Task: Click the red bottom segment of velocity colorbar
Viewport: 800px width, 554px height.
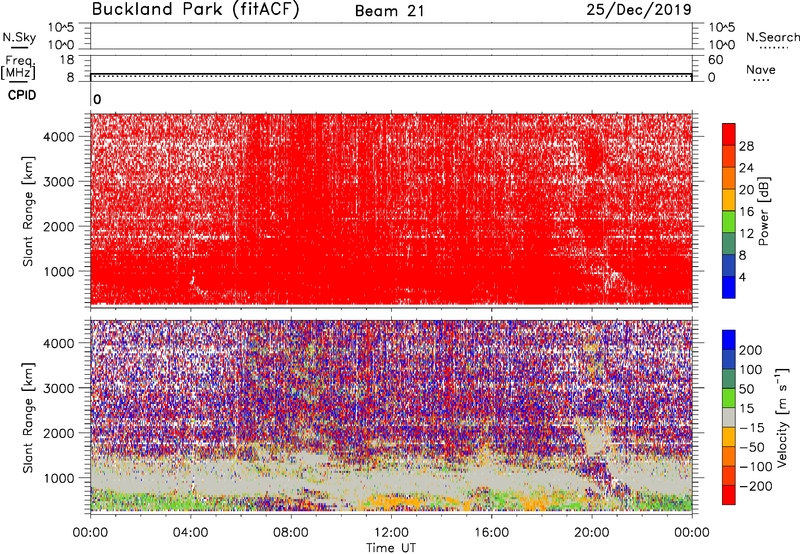Action: point(729,495)
